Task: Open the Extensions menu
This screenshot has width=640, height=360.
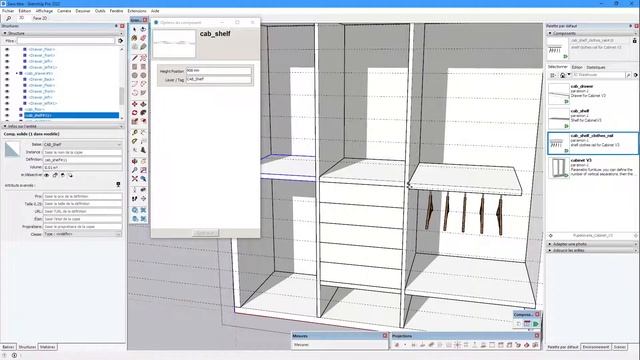Action: [x=137, y=11]
